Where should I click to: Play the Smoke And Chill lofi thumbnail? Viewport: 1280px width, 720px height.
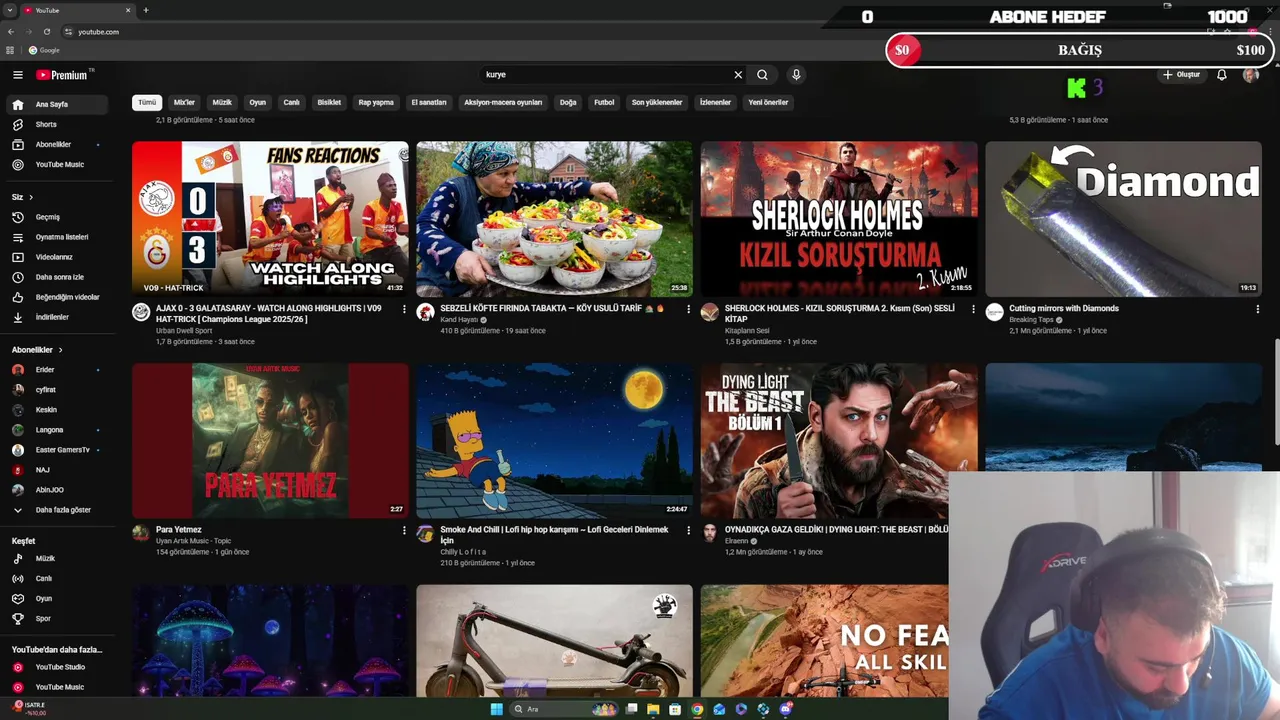pyautogui.click(x=554, y=441)
